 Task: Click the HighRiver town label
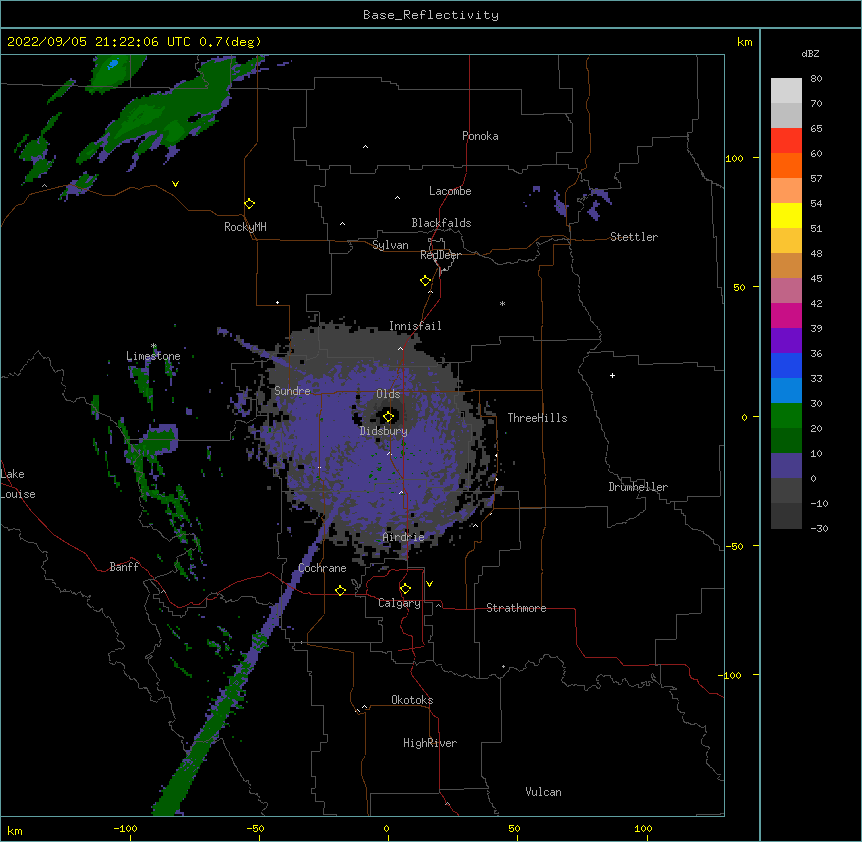click(430, 743)
